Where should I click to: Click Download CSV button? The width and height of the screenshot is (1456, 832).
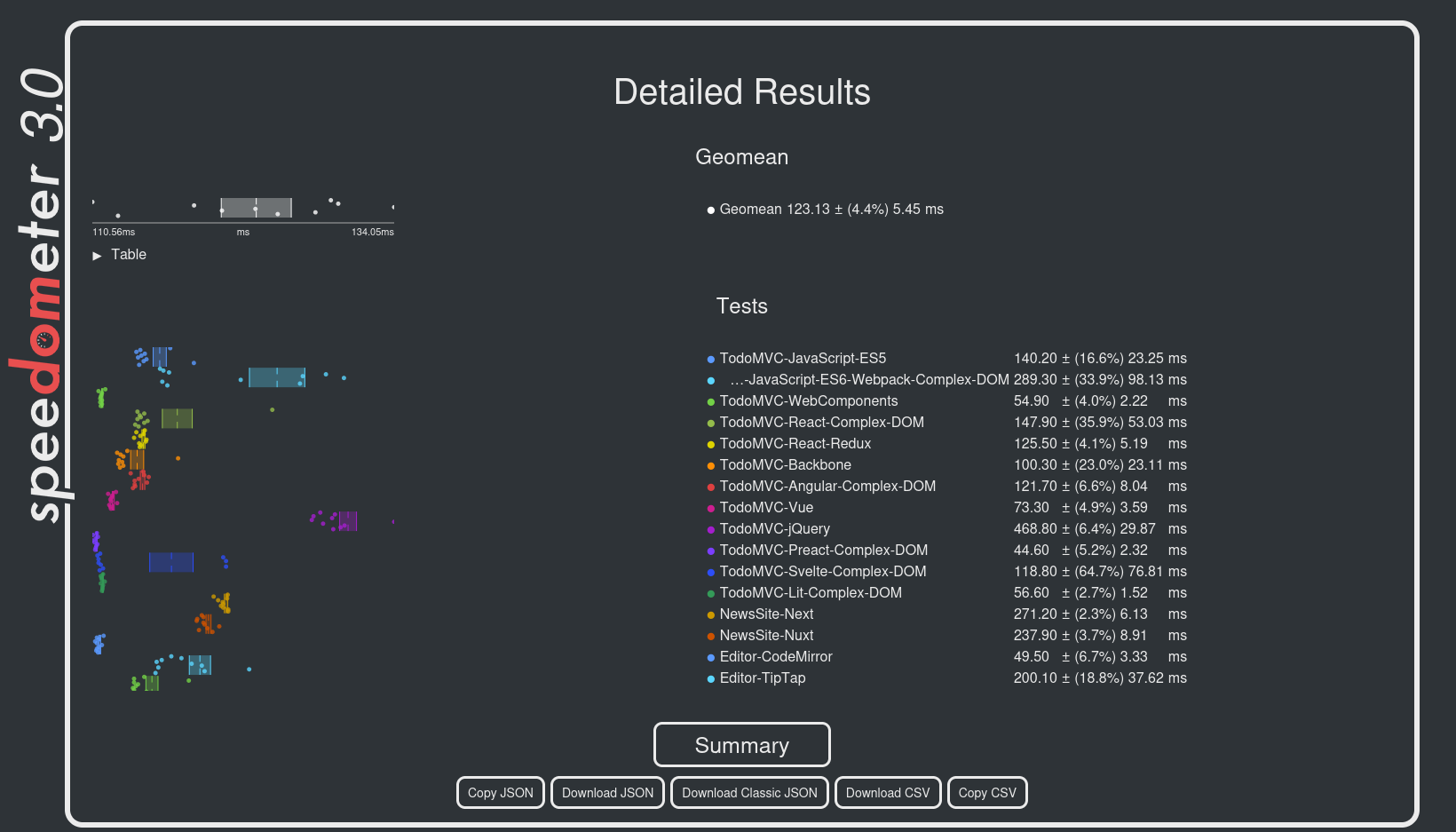[x=888, y=793]
